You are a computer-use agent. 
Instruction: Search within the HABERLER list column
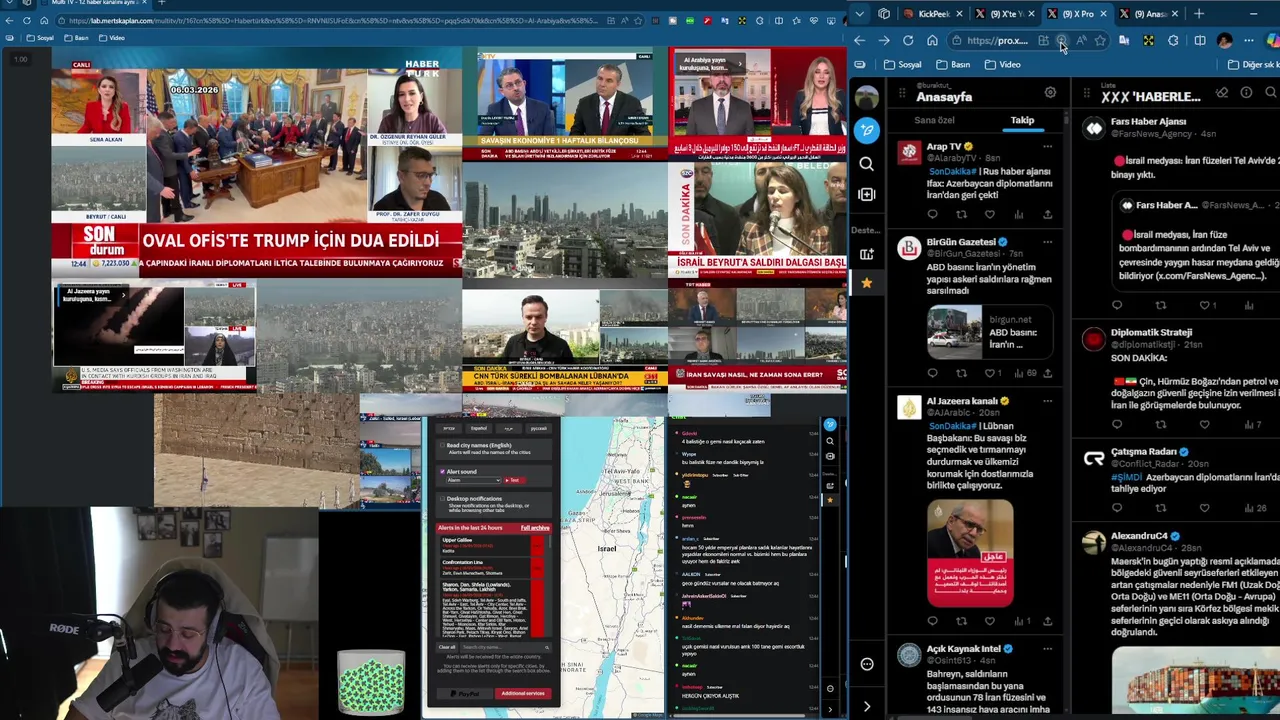(1271, 92)
